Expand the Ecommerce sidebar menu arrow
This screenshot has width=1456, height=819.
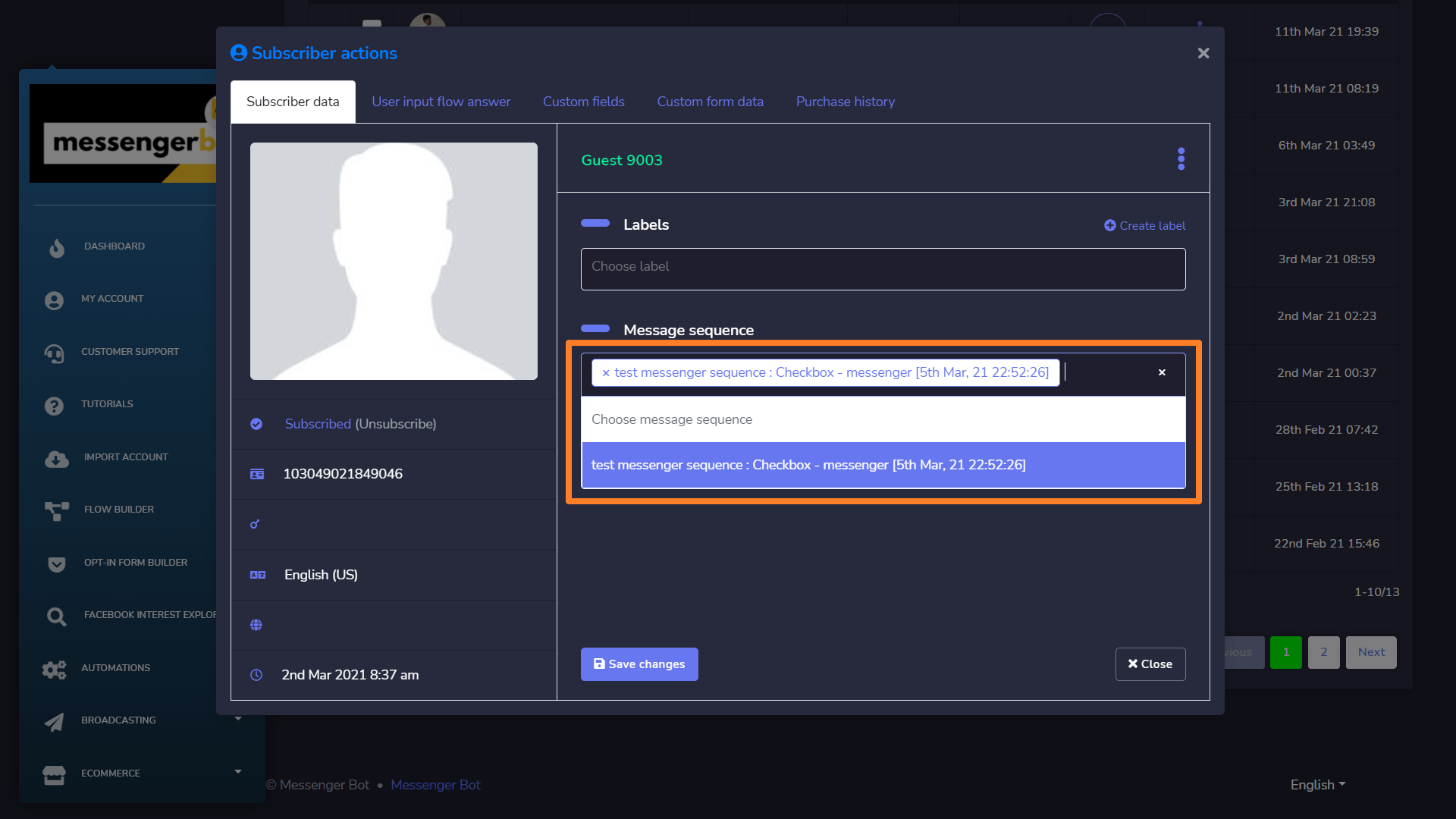click(238, 772)
